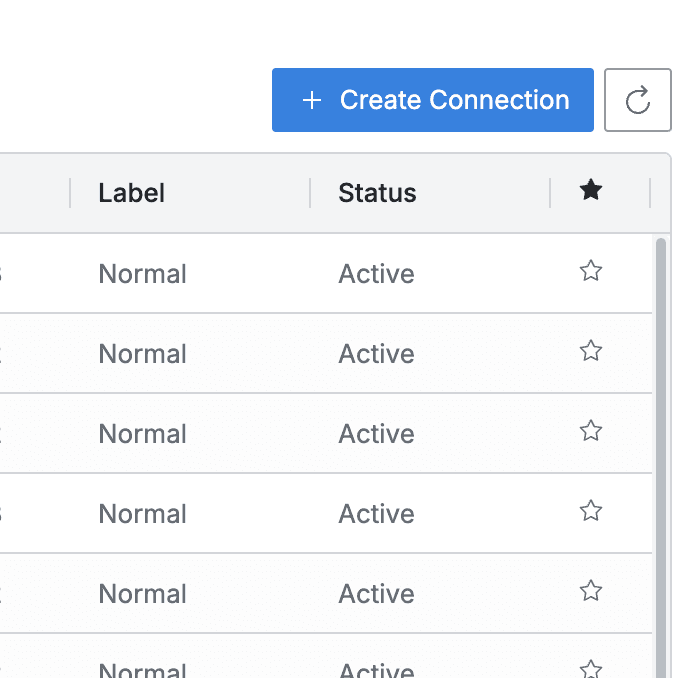Click the fourth row's Active status cell

[x=376, y=514]
